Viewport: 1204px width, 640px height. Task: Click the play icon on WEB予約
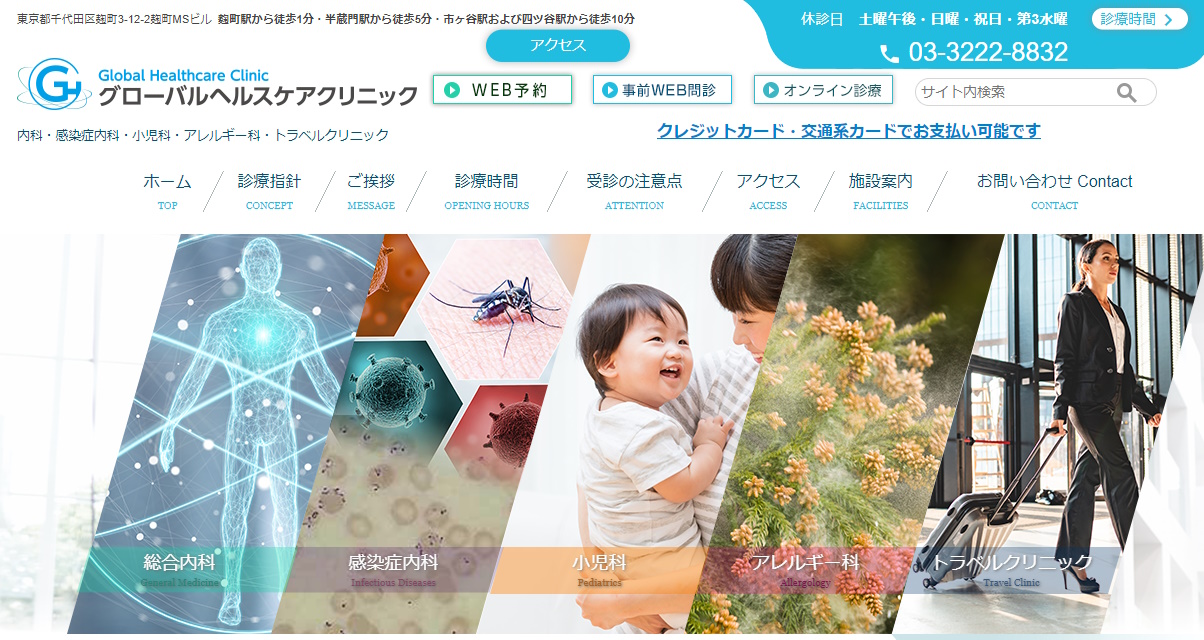coord(453,90)
